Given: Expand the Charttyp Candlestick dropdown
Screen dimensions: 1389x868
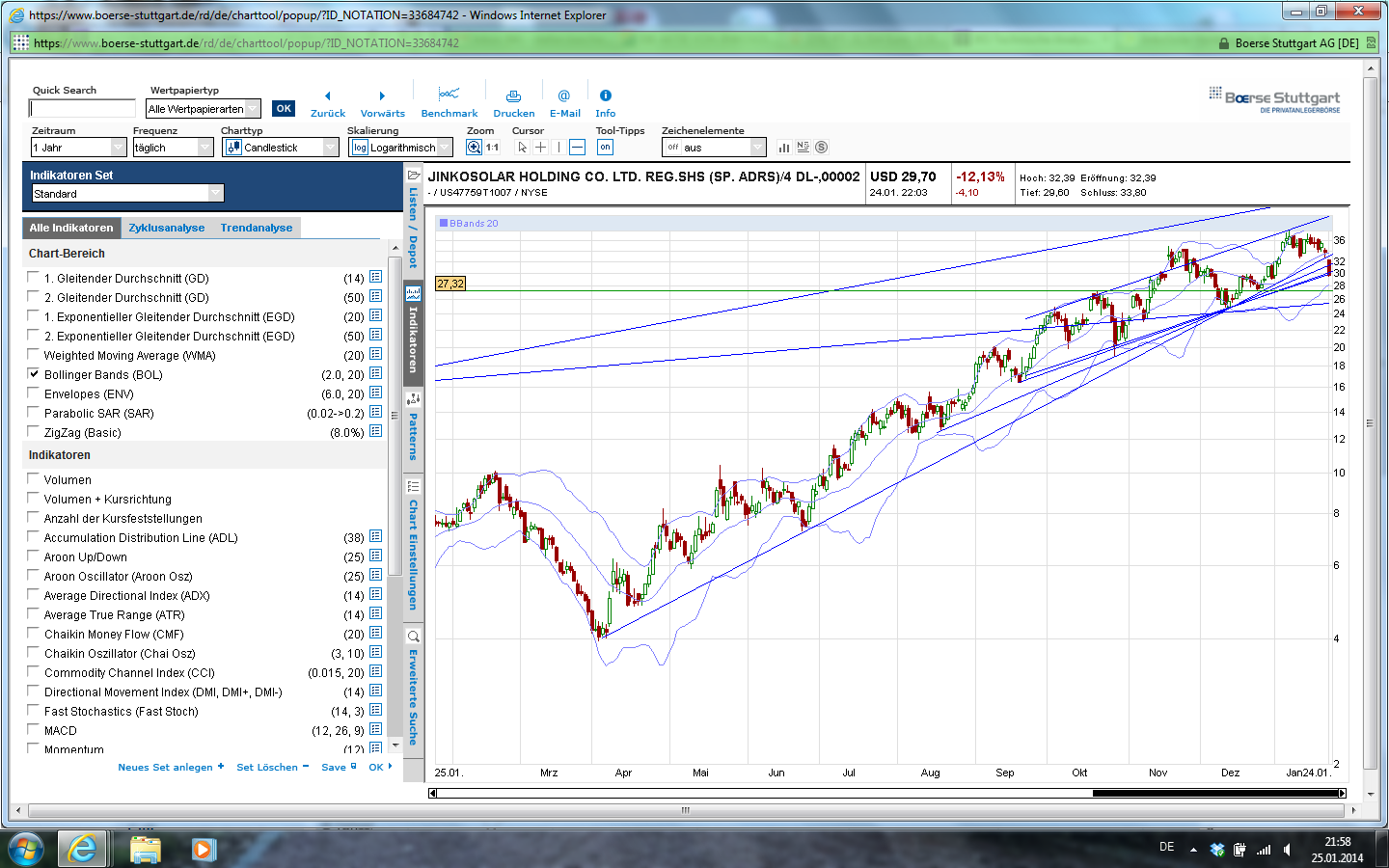Looking at the screenshot, I should (281, 148).
